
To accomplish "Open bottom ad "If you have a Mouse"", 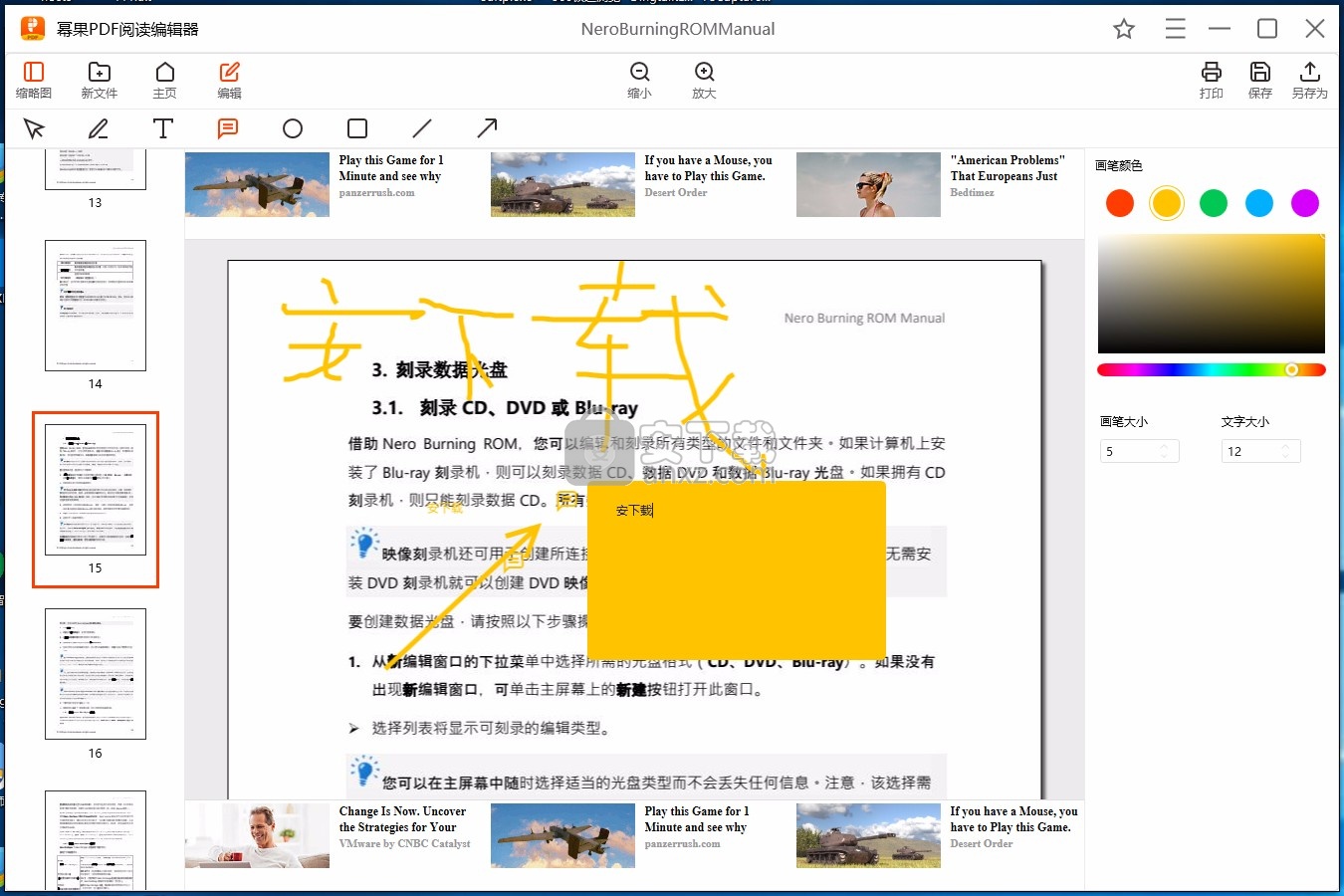I will pyautogui.click(x=938, y=835).
